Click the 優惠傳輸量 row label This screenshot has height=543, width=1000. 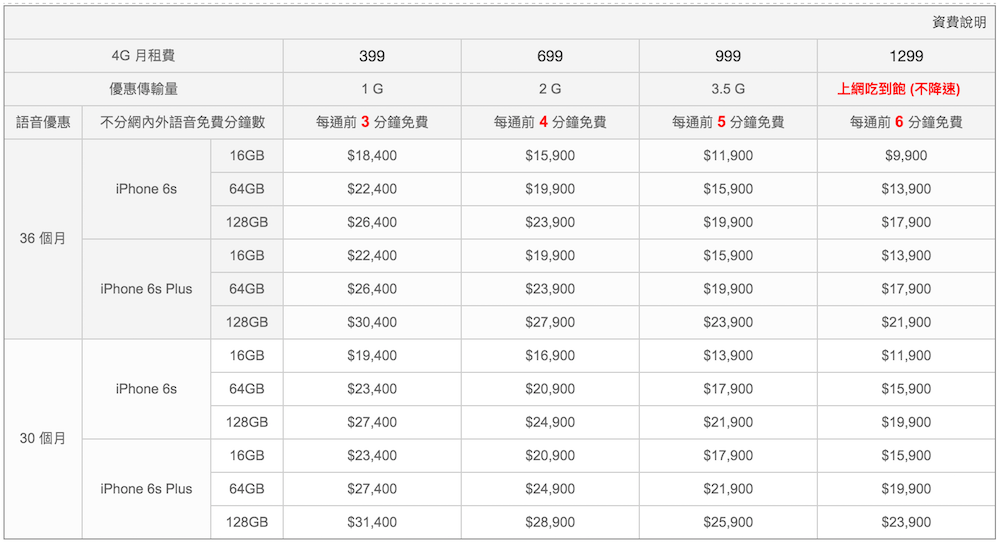pyautogui.click(x=144, y=89)
